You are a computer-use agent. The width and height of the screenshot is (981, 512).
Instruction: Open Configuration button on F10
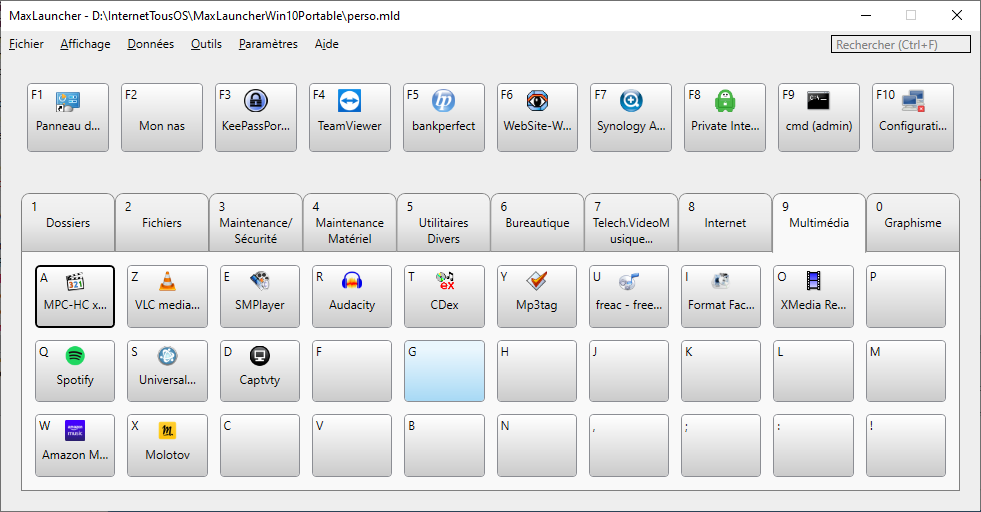pyautogui.click(x=913, y=117)
